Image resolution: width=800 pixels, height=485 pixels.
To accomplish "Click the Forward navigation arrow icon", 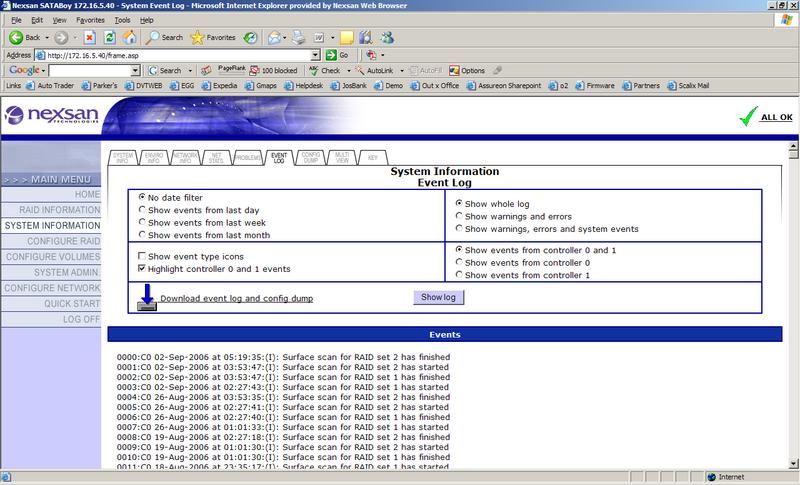I will point(61,37).
